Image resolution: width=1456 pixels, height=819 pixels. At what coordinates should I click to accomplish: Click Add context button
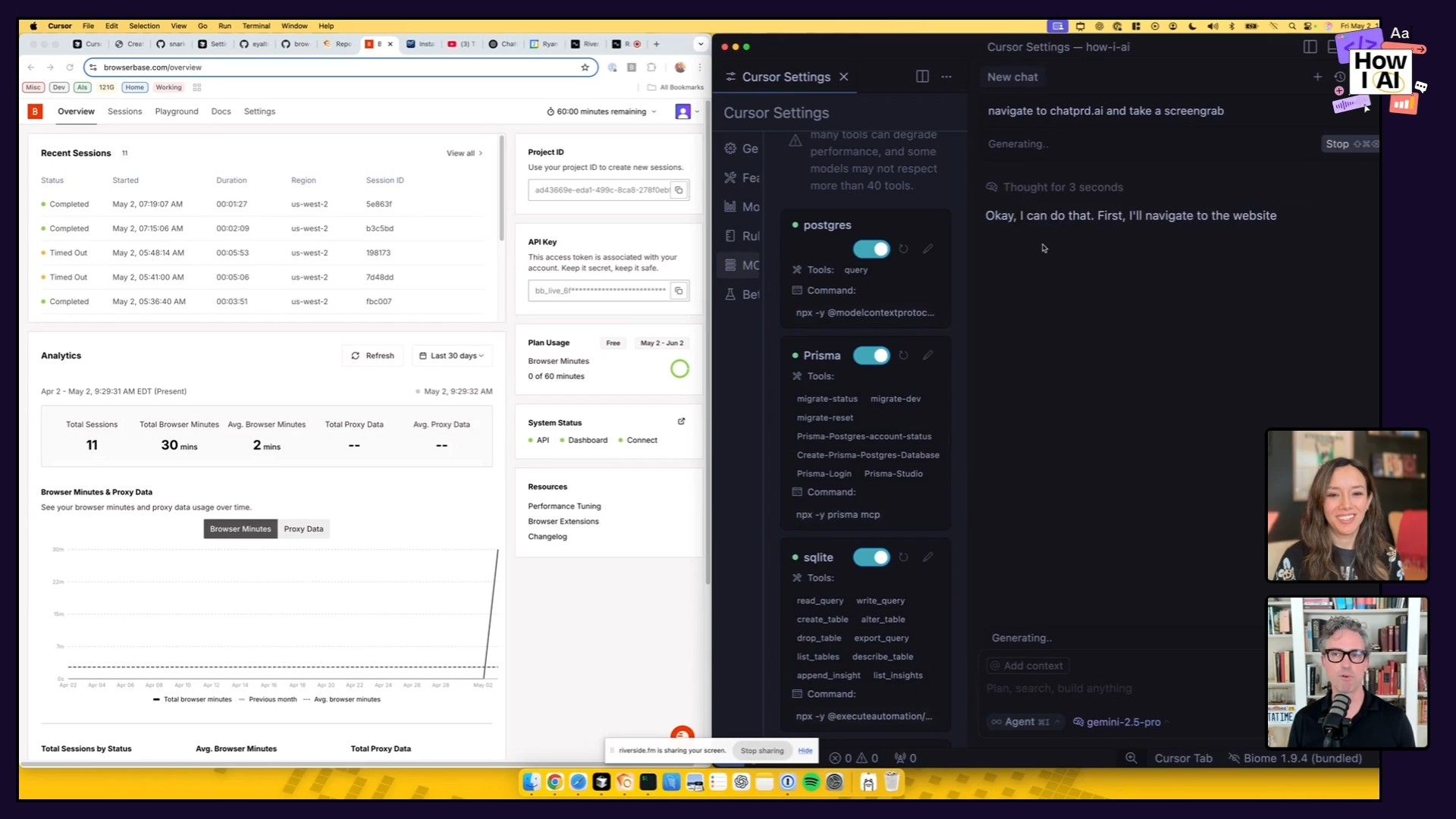click(x=1027, y=666)
